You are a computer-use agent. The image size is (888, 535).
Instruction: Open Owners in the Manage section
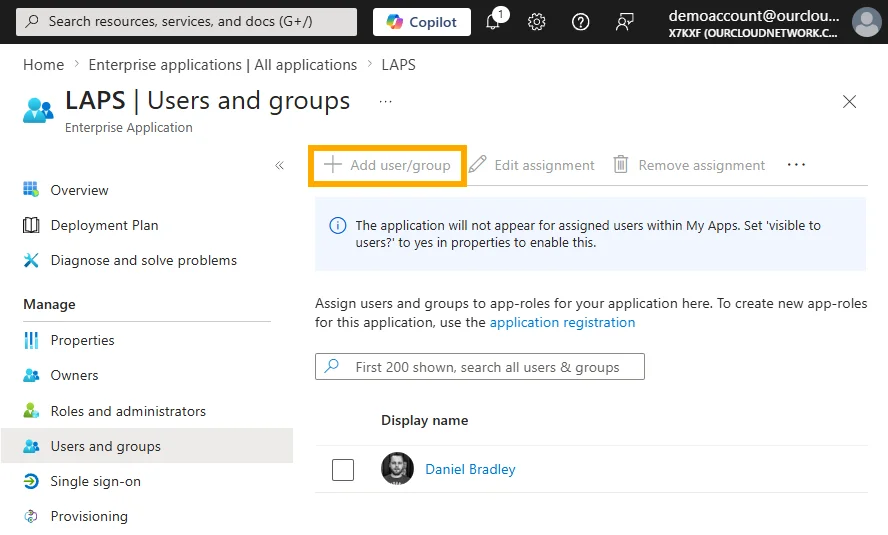tap(74, 375)
